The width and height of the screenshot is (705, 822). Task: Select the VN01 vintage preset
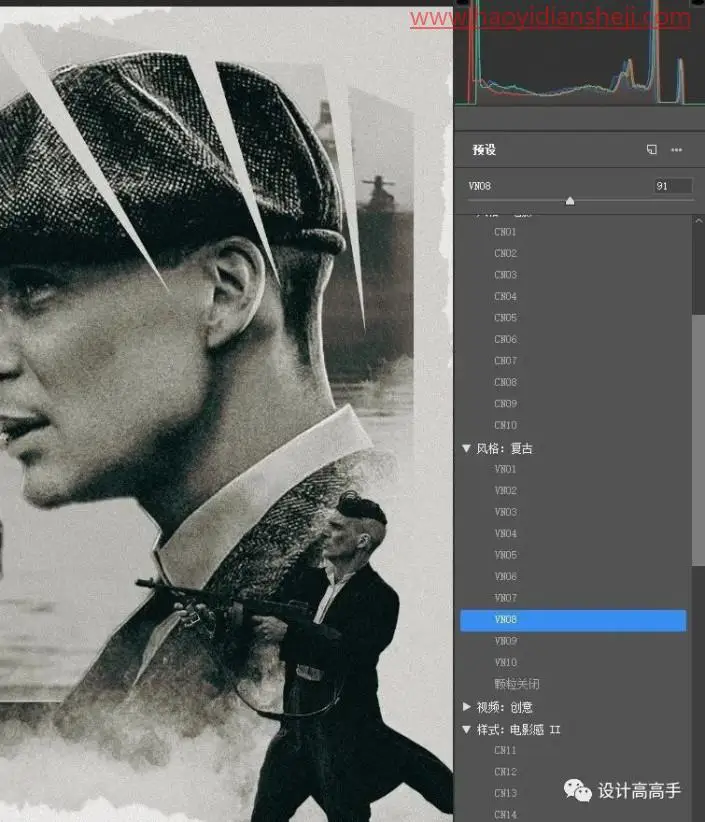click(505, 469)
